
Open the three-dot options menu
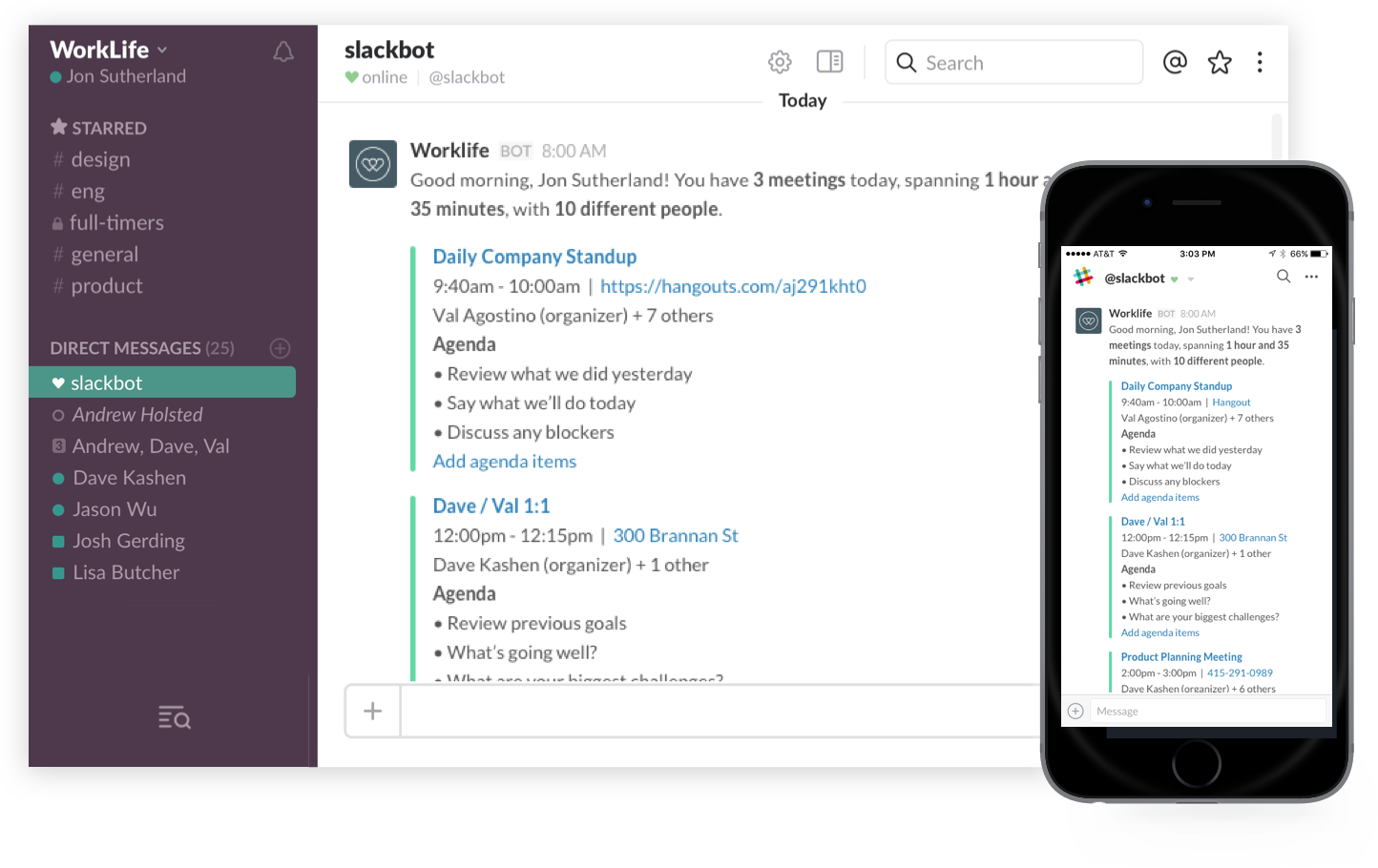(x=1260, y=61)
